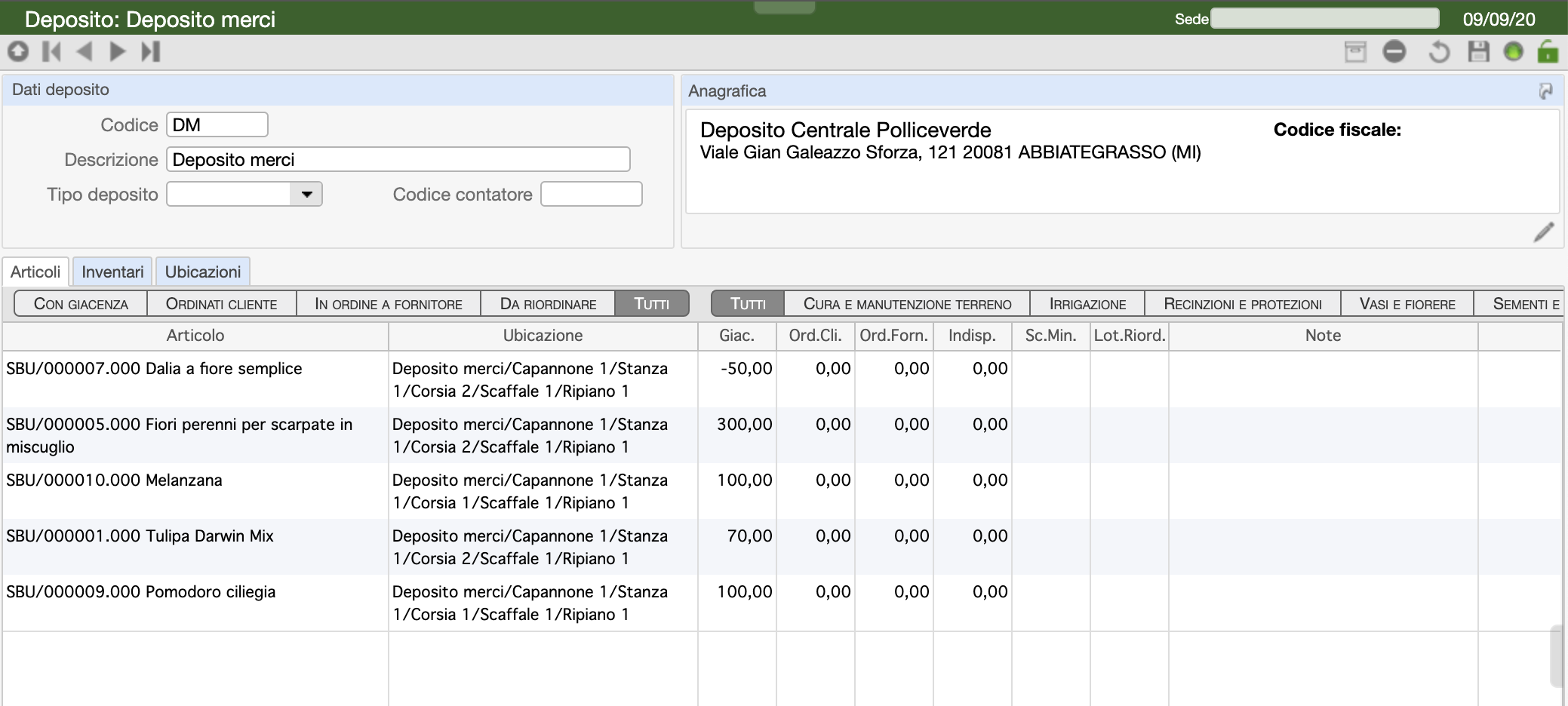This screenshot has height=706, width=1568.
Task: Switch to the Articoli tab
Action: pyautogui.click(x=35, y=272)
